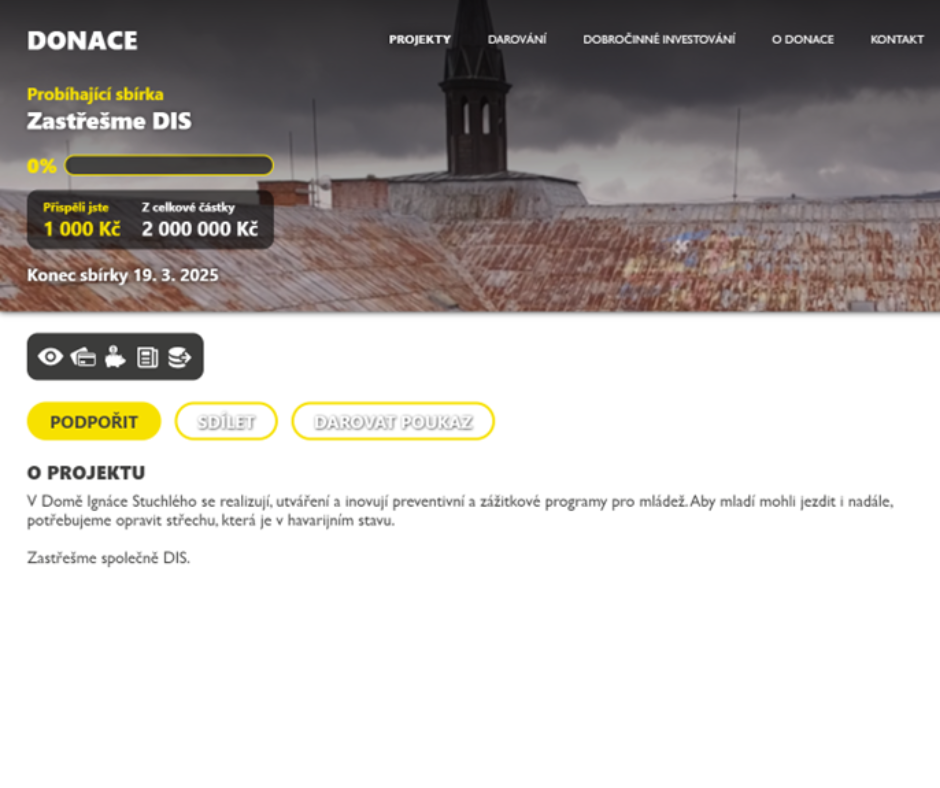The image size is (940, 788).
Task: Click the contributed amount 1 000 Kč
Action: (82, 229)
